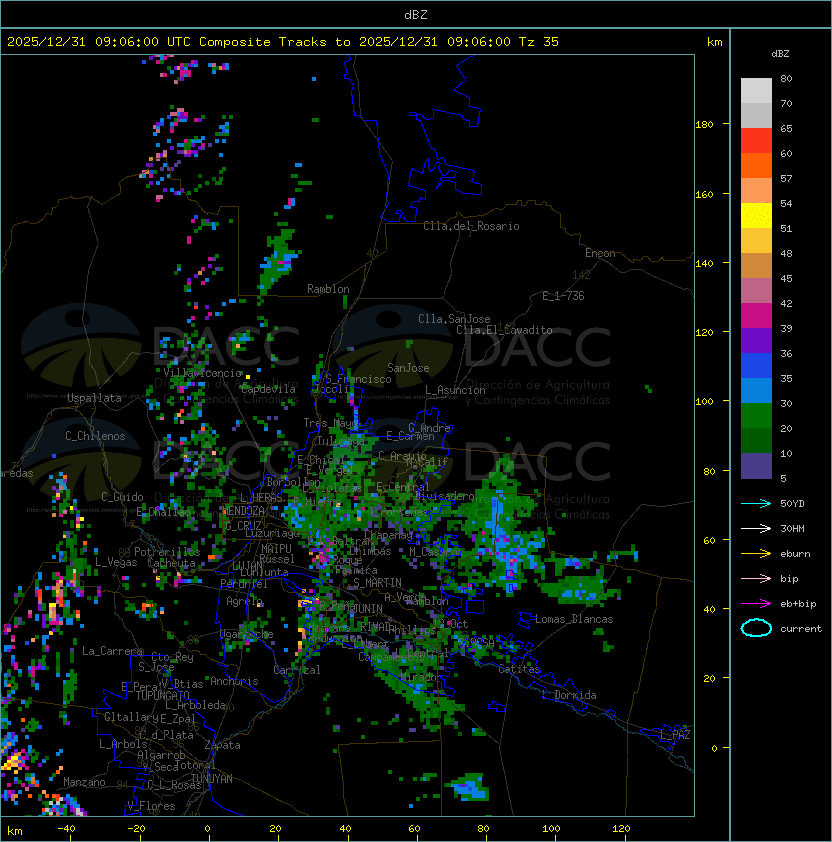Select the dark orange 57-60 dBZ swatch
The image size is (832, 842).
[x=756, y=165]
